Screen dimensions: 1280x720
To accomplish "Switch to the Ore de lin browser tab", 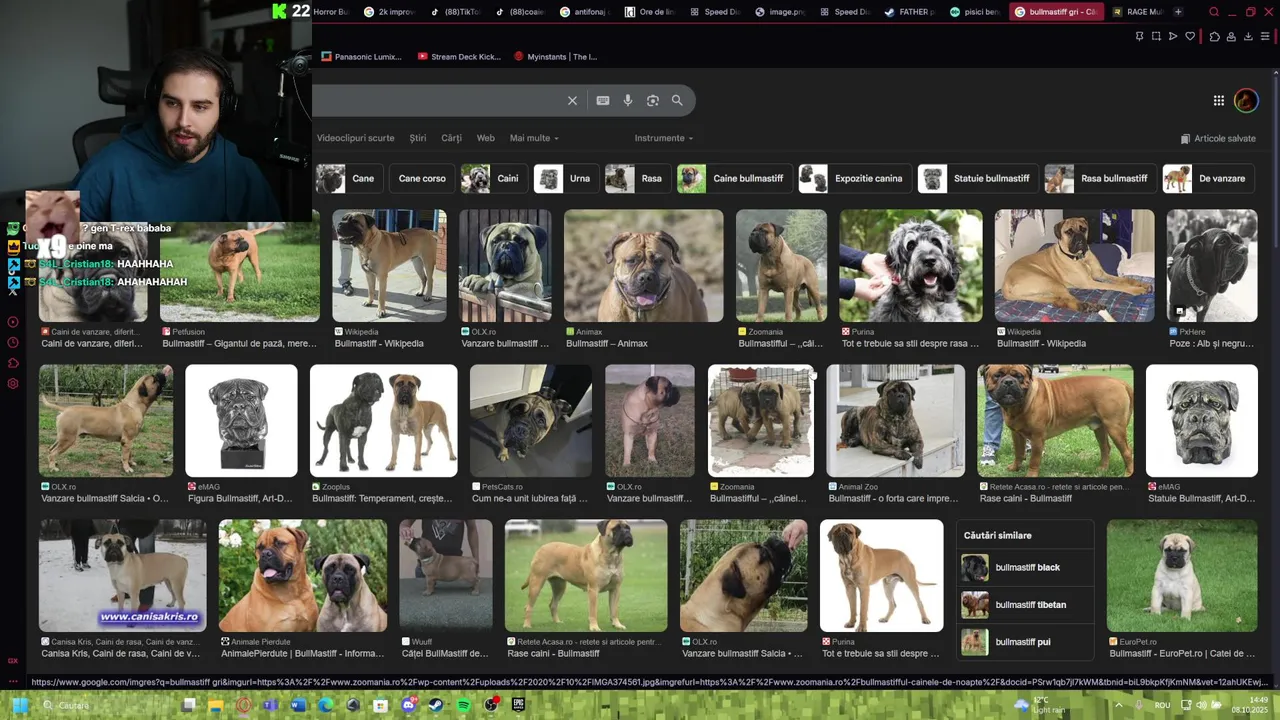I will 650,12.
